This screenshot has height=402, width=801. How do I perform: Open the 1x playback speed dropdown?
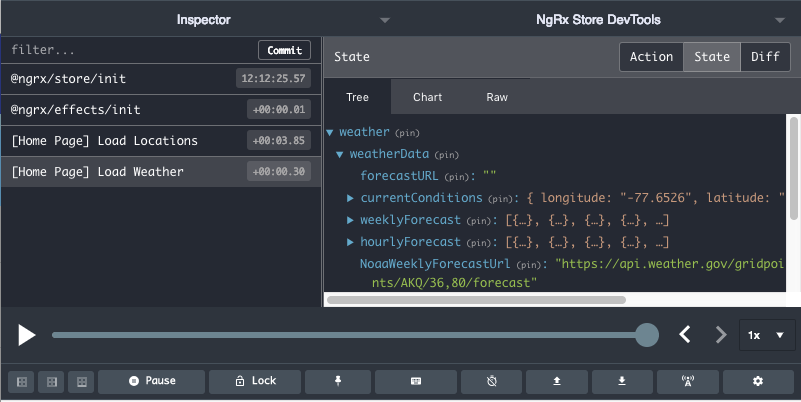tap(767, 335)
